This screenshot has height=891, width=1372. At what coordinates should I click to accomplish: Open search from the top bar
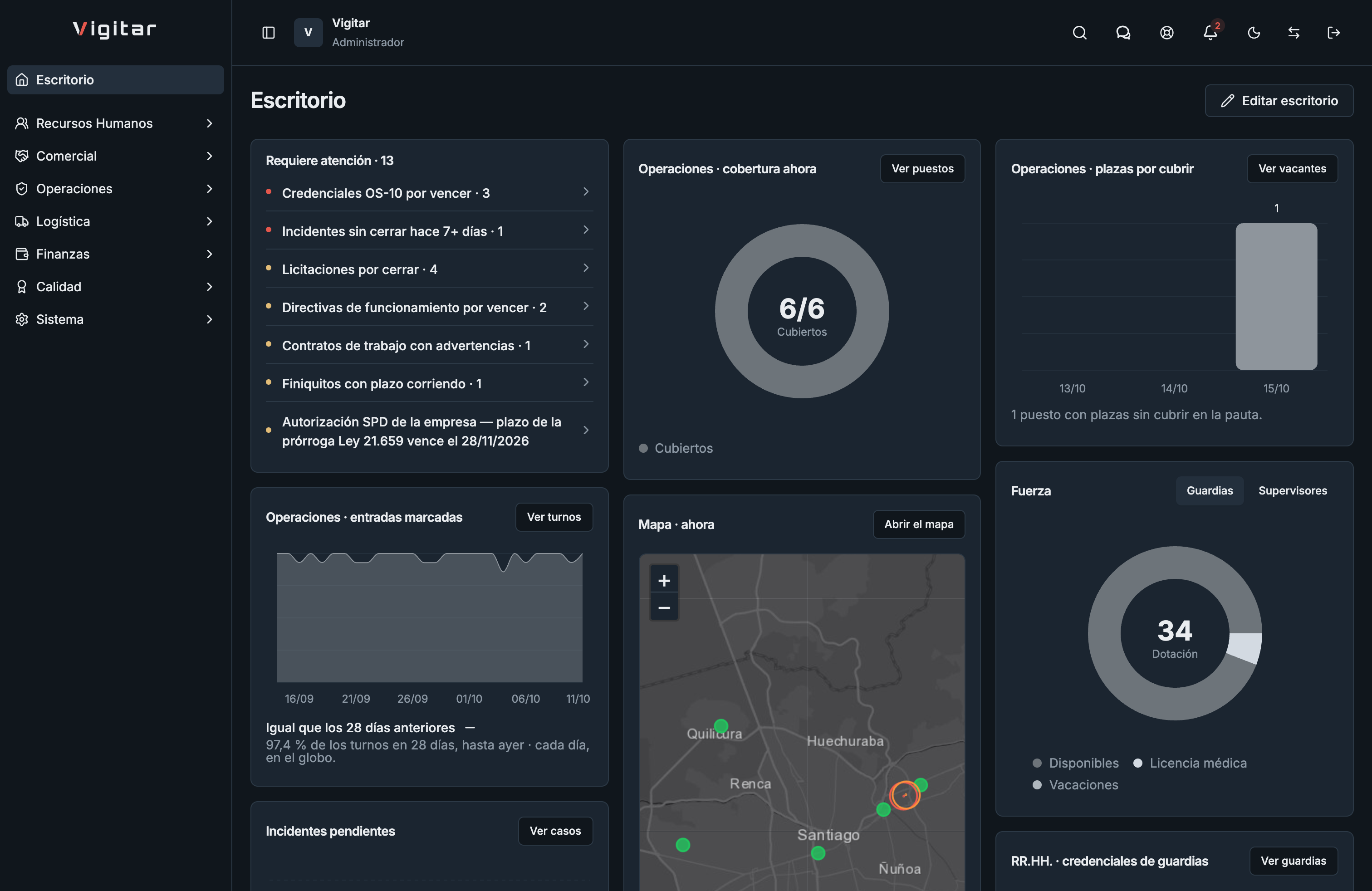coord(1079,32)
